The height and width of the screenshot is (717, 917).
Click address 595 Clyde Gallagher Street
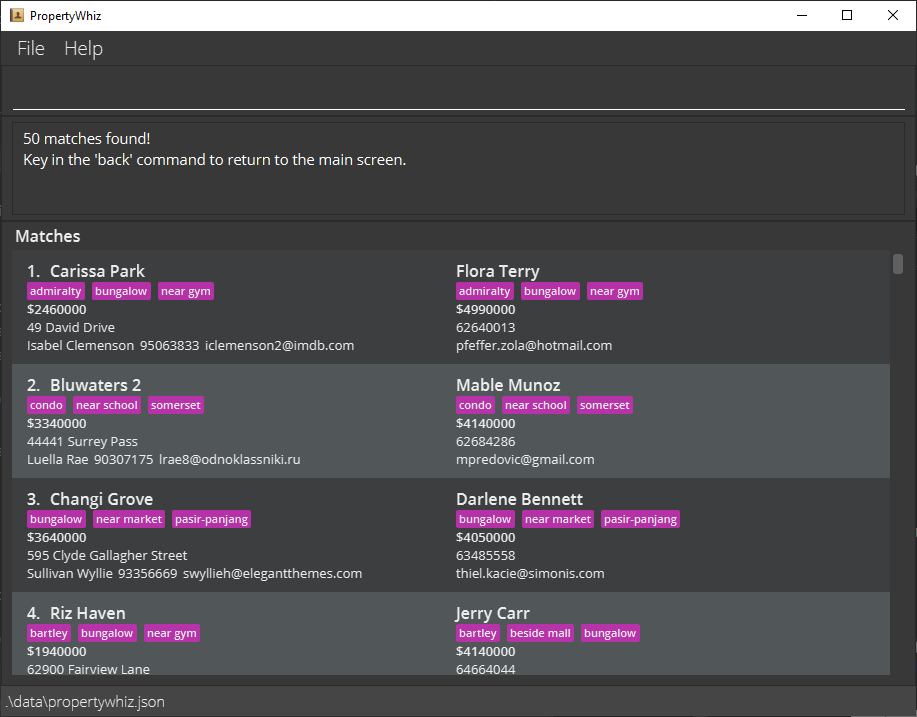pos(107,556)
